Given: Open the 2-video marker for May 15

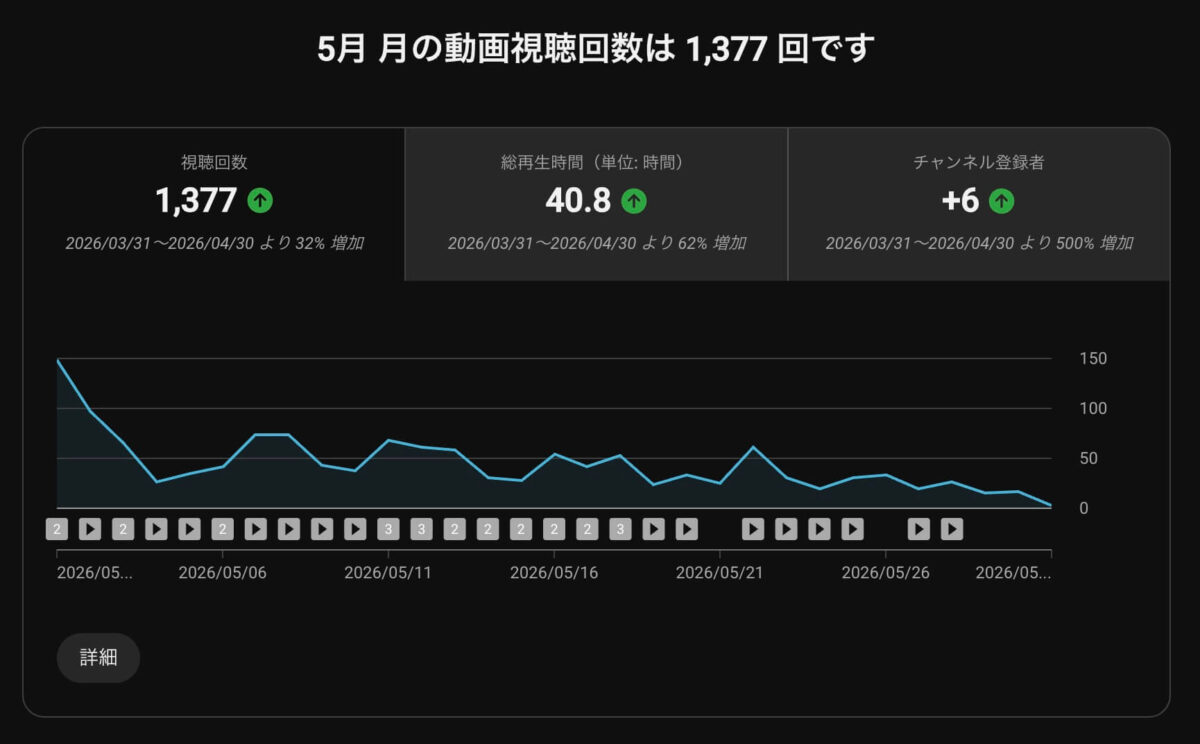Looking at the screenshot, I should click(521, 529).
